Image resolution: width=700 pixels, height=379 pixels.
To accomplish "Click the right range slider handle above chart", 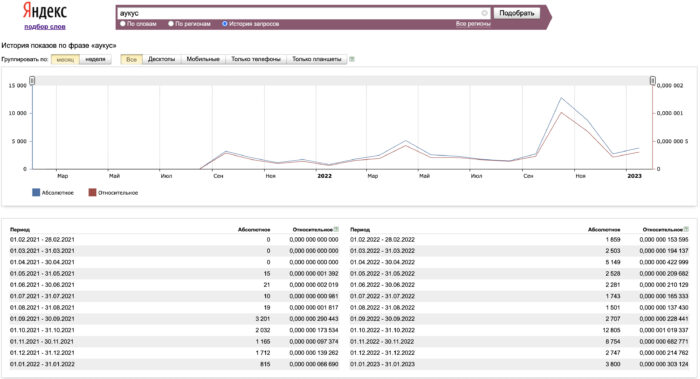I will tap(653, 80).
